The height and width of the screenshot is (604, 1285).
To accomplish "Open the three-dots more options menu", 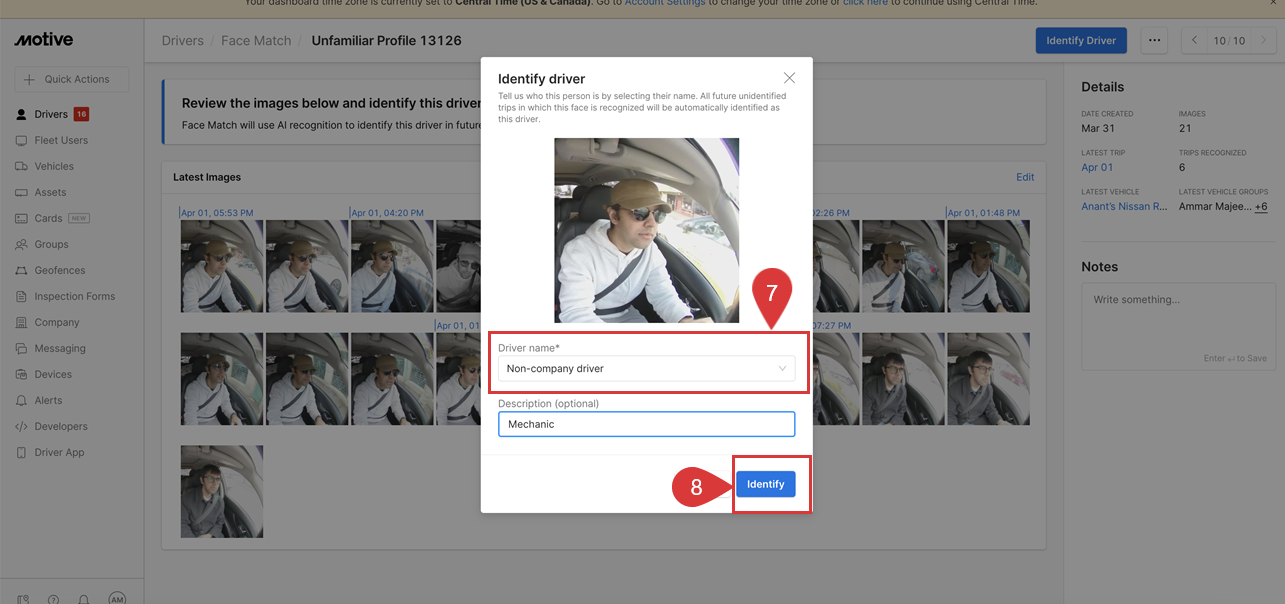I will pos(1154,41).
